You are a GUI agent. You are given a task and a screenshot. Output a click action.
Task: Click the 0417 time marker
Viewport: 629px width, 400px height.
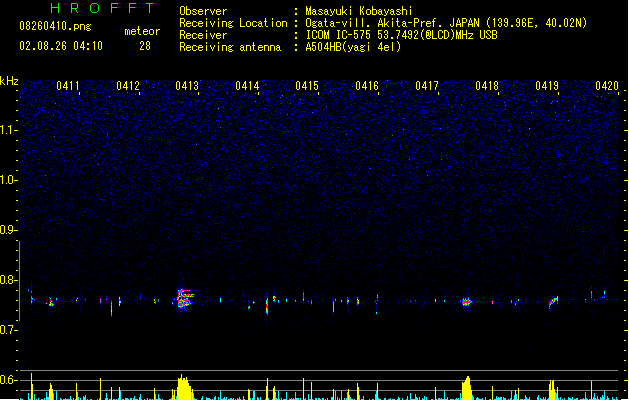(x=427, y=86)
